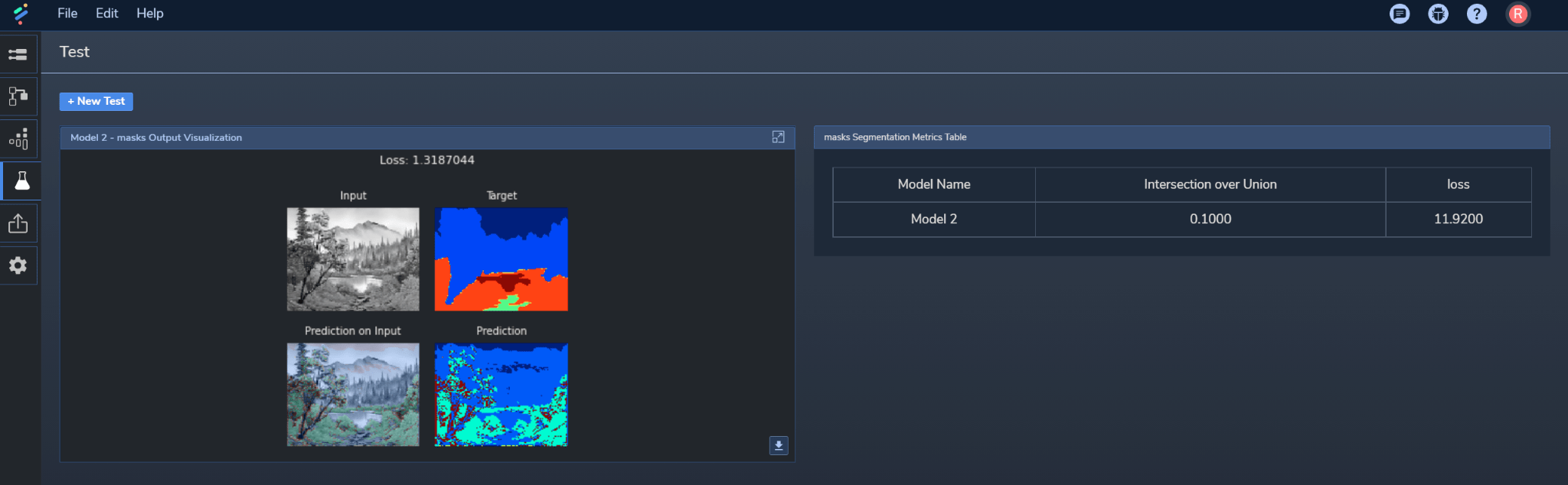Open the user profile avatar R

click(x=1517, y=14)
